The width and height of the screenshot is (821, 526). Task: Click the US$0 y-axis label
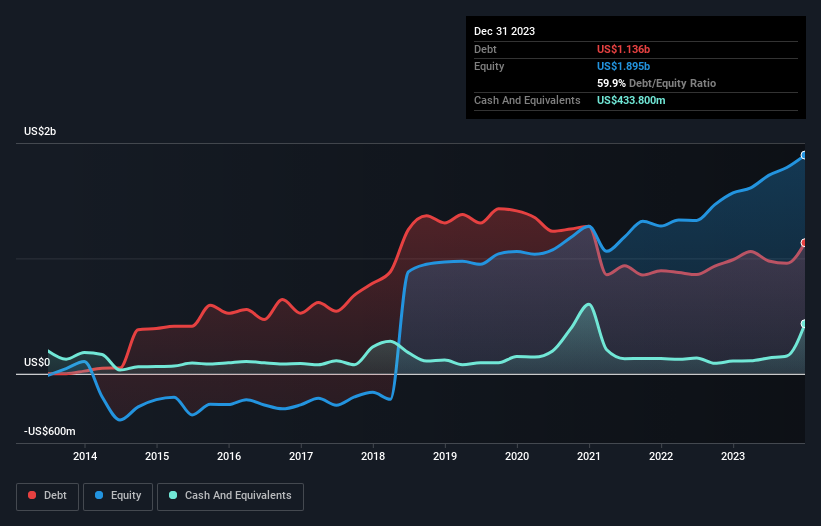[37, 362]
